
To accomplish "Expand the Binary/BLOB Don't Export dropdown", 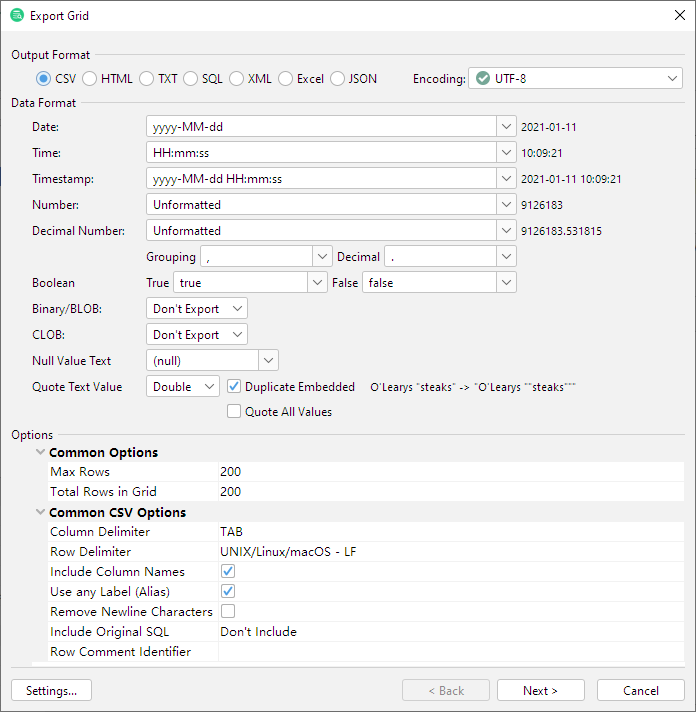I will (237, 309).
